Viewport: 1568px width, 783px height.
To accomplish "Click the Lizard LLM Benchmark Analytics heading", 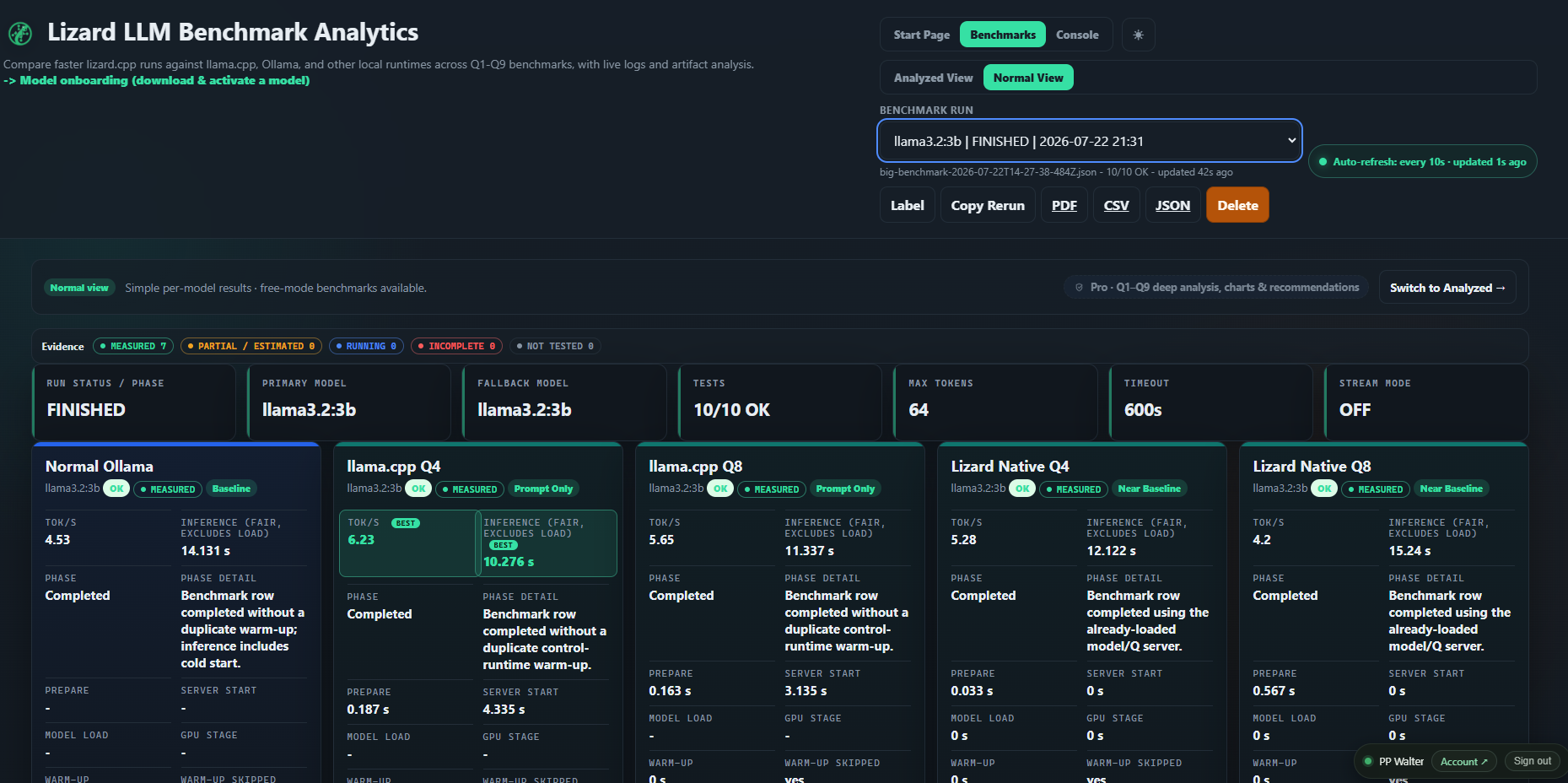I will (x=233, y=32).
